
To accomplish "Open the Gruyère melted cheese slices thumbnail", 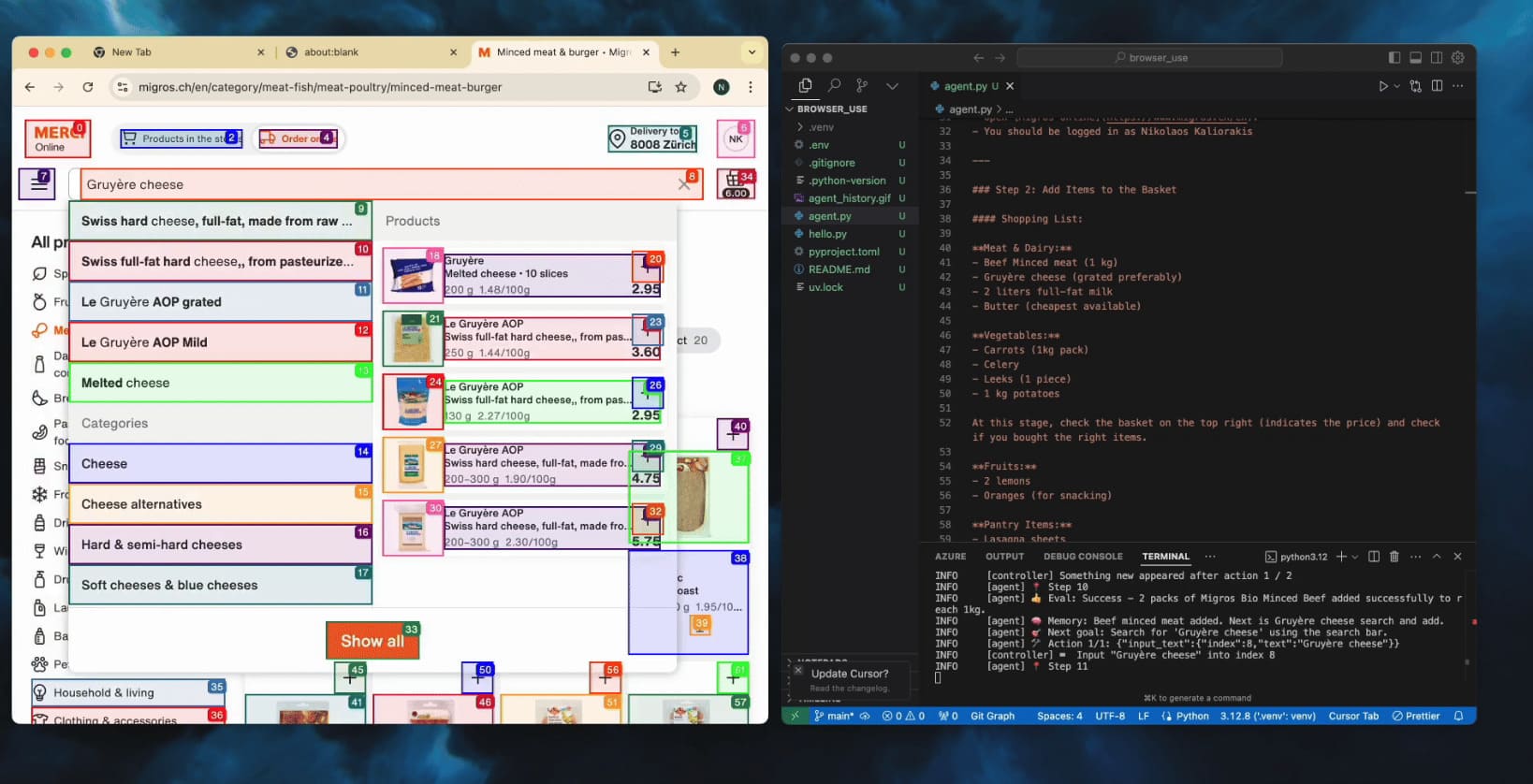I will (412, 277).
